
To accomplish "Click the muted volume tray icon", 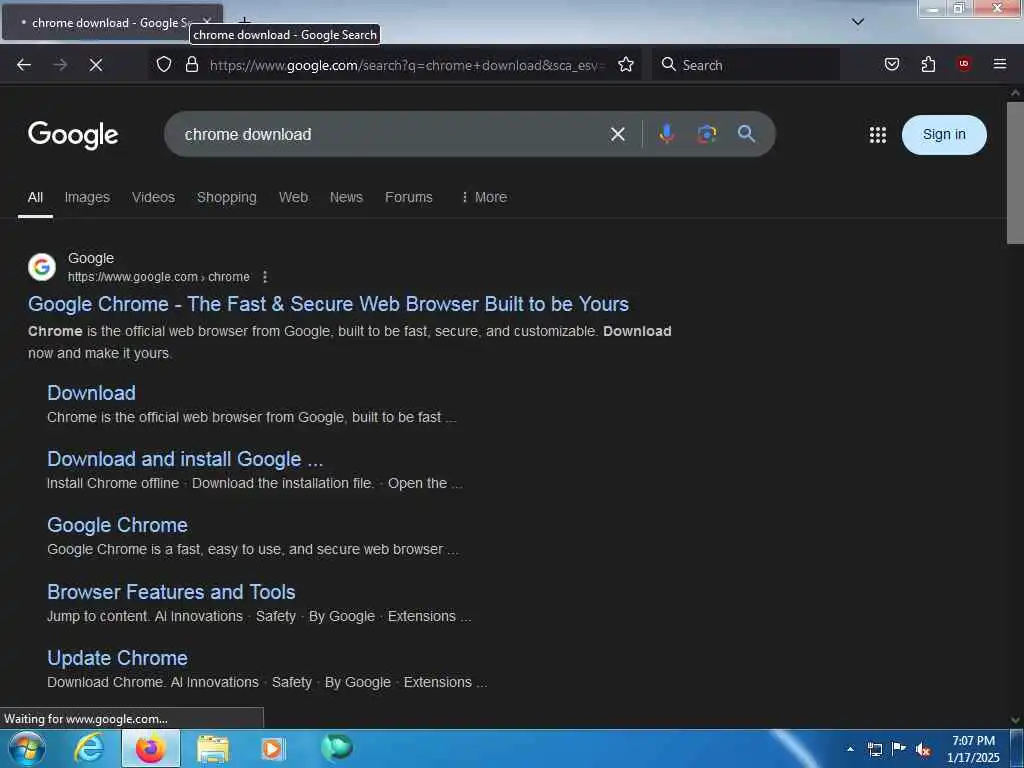I will (922, 749).
